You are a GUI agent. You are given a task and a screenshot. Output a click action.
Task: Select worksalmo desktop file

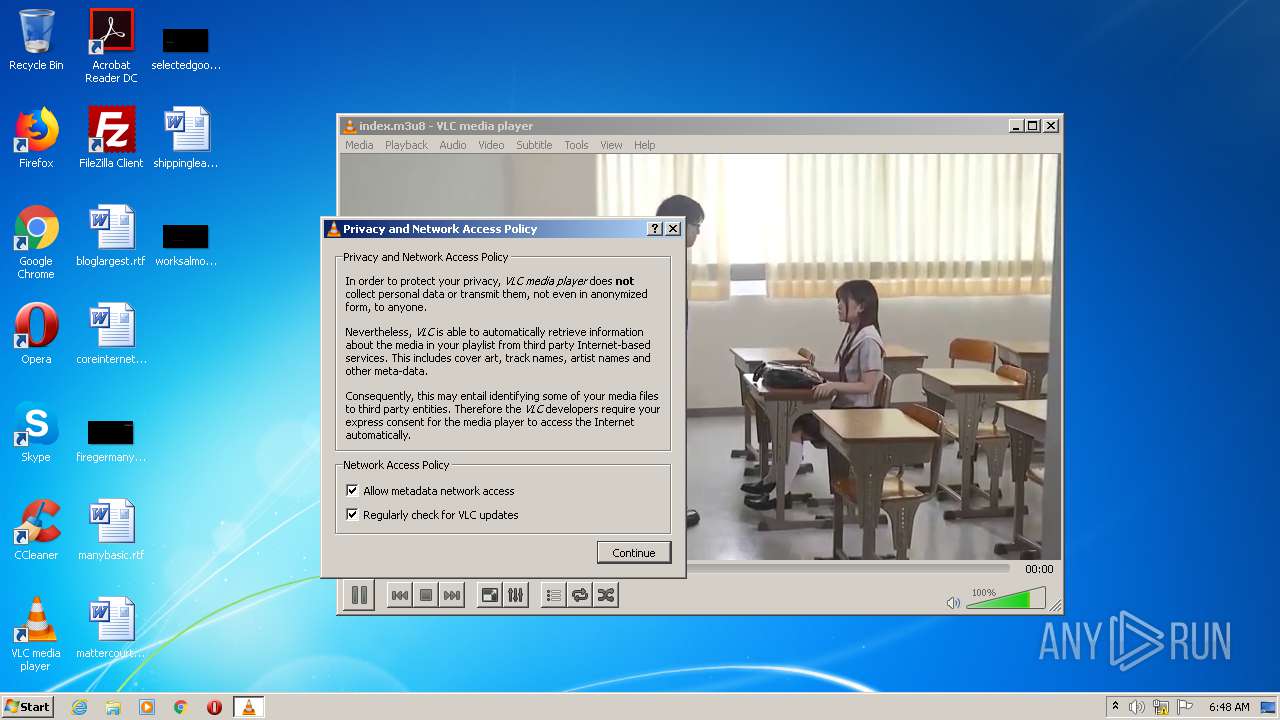coord(186,244)
